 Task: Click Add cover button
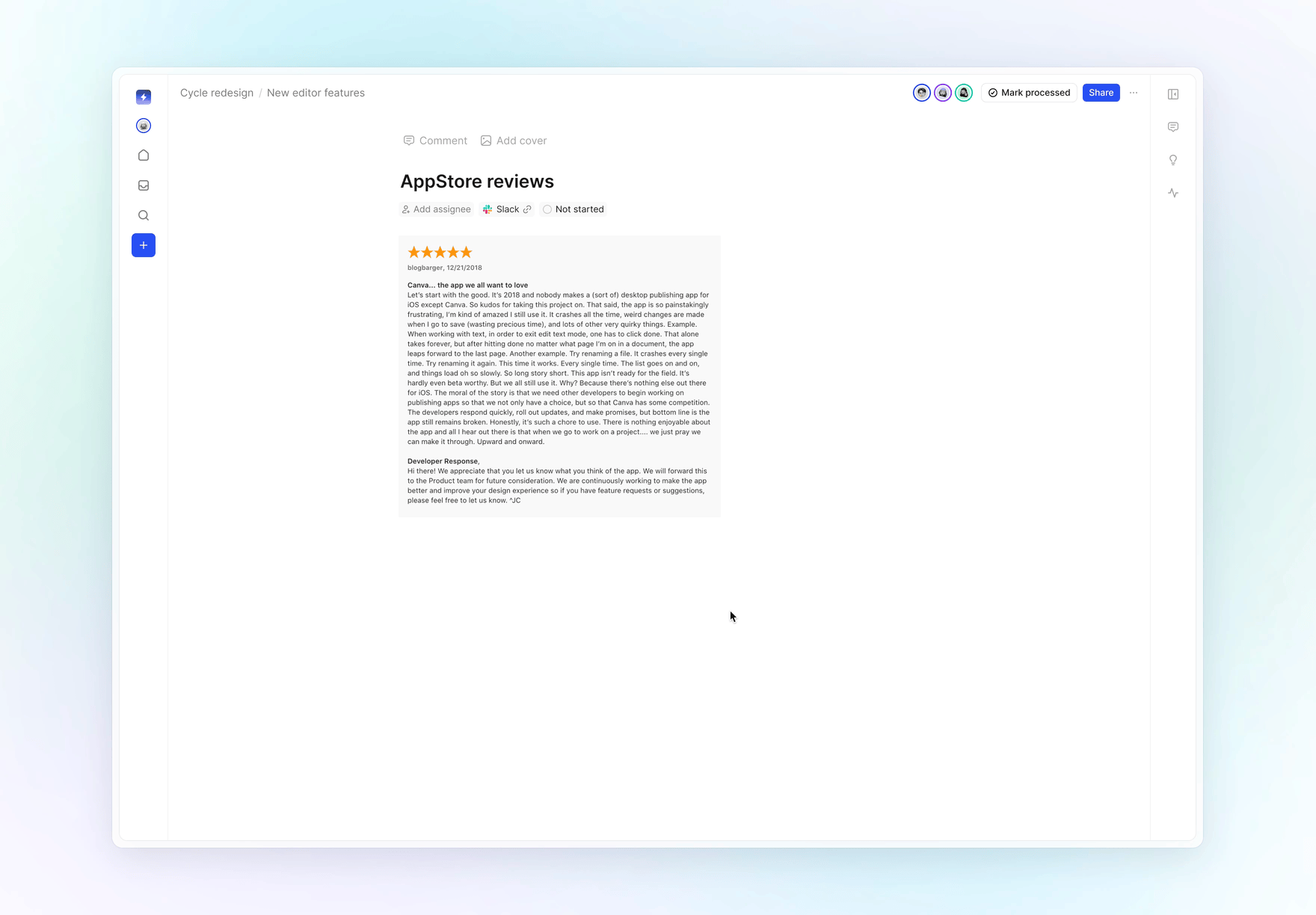(514, 141)
